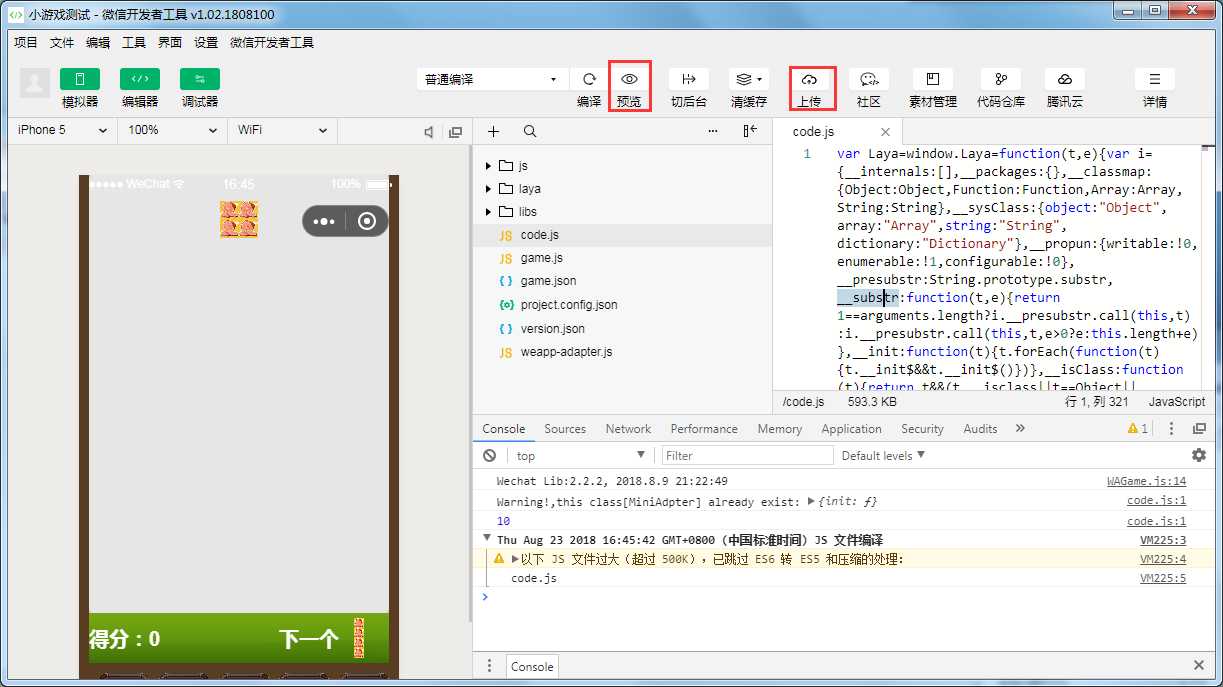The width and height of the screenshot is (1223, 687).
Task: Switch to the Sources devtools tab
Action: 565,428
